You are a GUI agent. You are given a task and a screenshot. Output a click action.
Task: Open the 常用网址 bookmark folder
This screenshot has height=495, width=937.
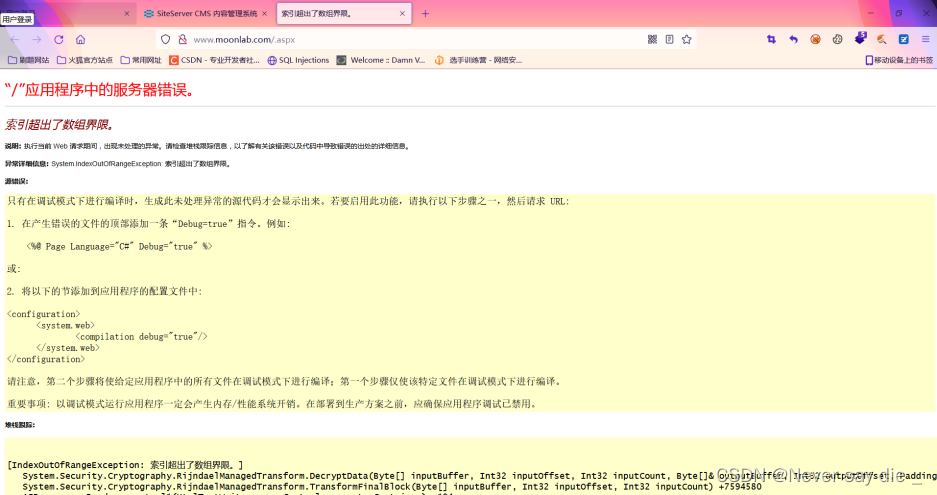pyautogui.click(x=141, y=60)
